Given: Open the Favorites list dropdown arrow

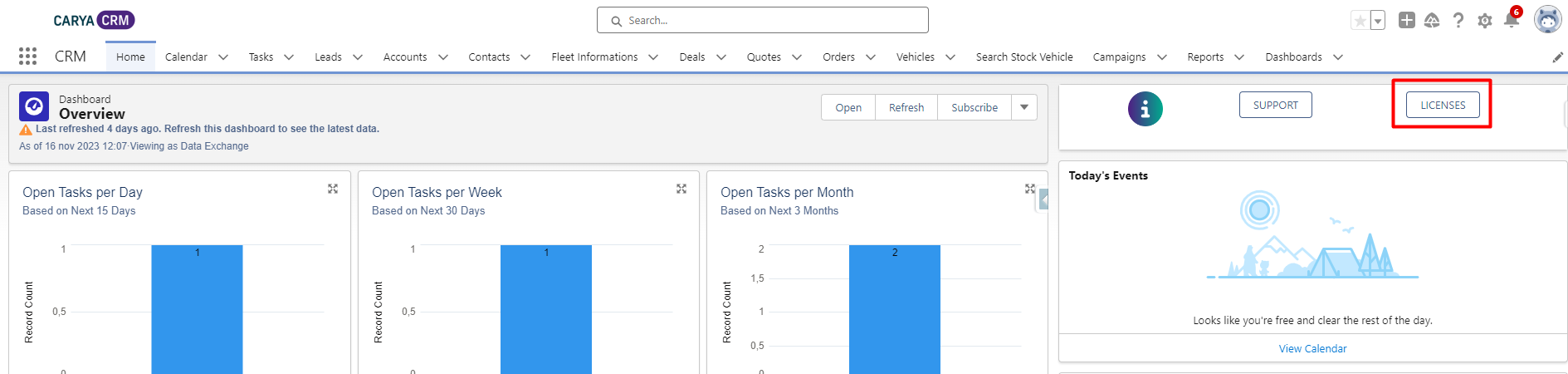Looking at the screenshot, I should coord(1378,21).
